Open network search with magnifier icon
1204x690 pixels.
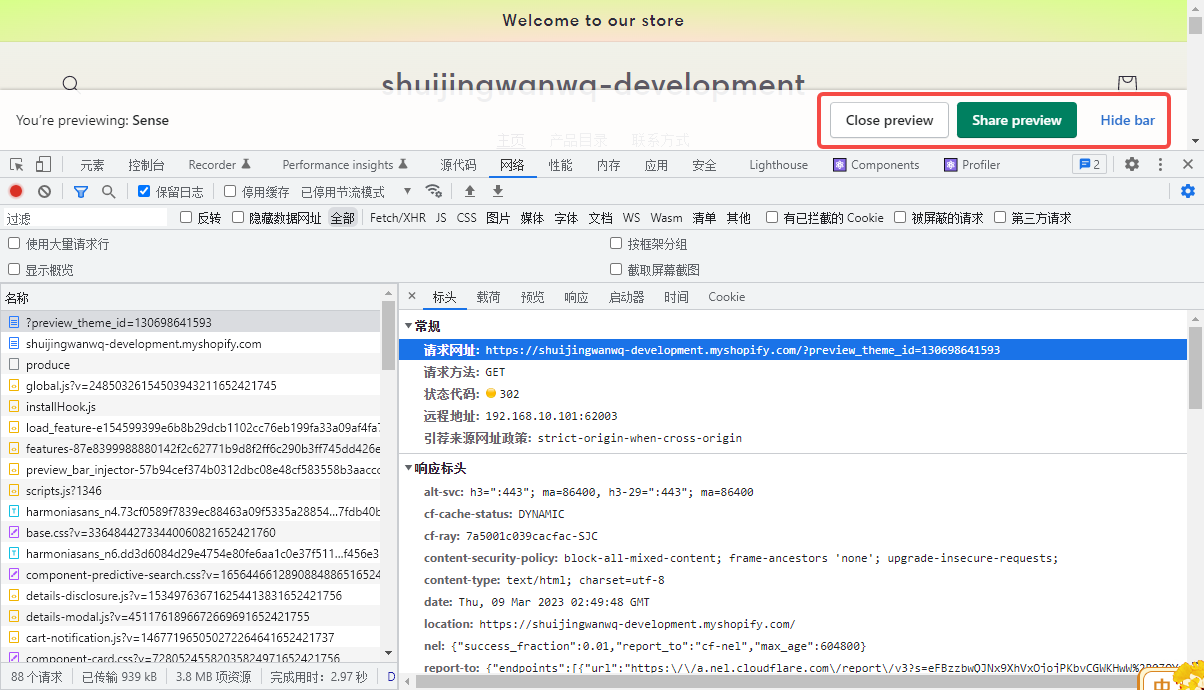(x=108, y=191)
